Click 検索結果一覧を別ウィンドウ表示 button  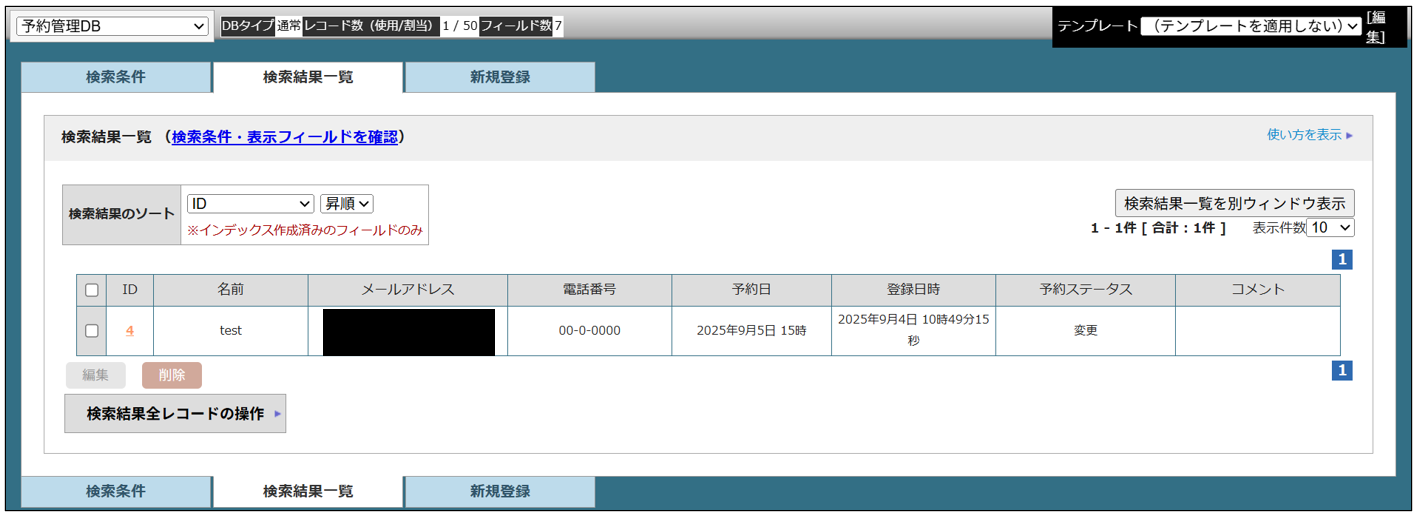pyautogui.click(x=1235, y=203)
